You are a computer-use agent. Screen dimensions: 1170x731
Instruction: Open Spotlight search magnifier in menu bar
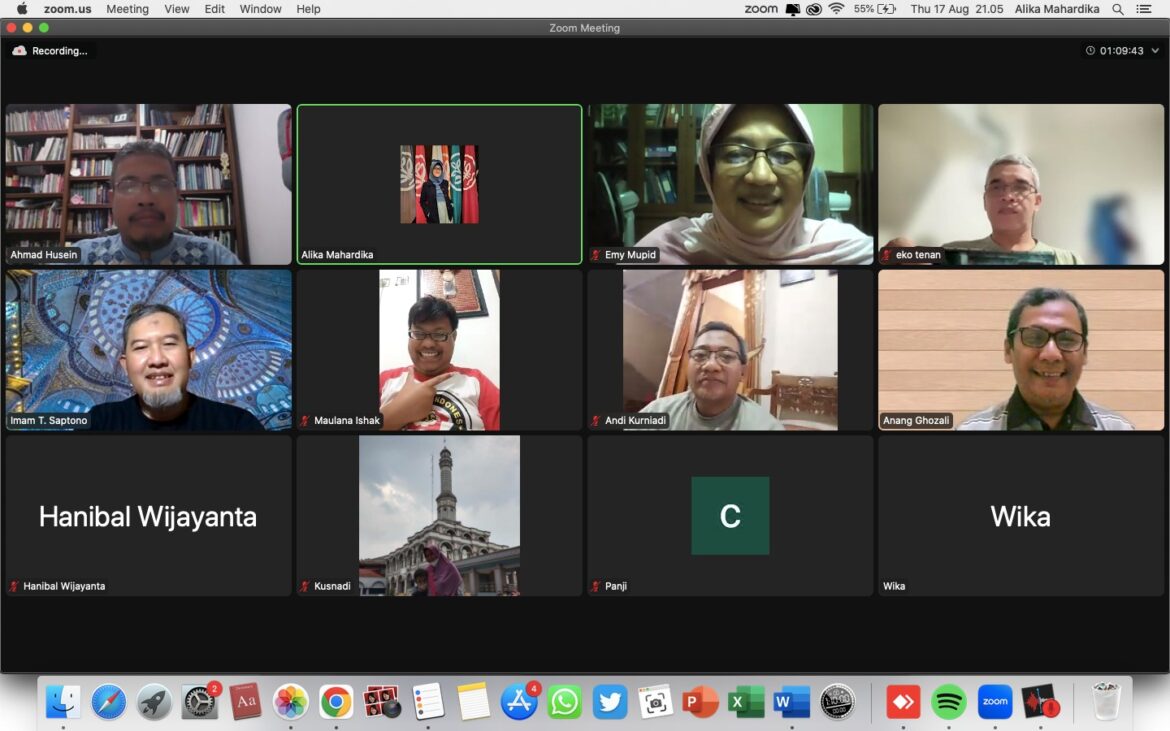[x=1118, y=9]
